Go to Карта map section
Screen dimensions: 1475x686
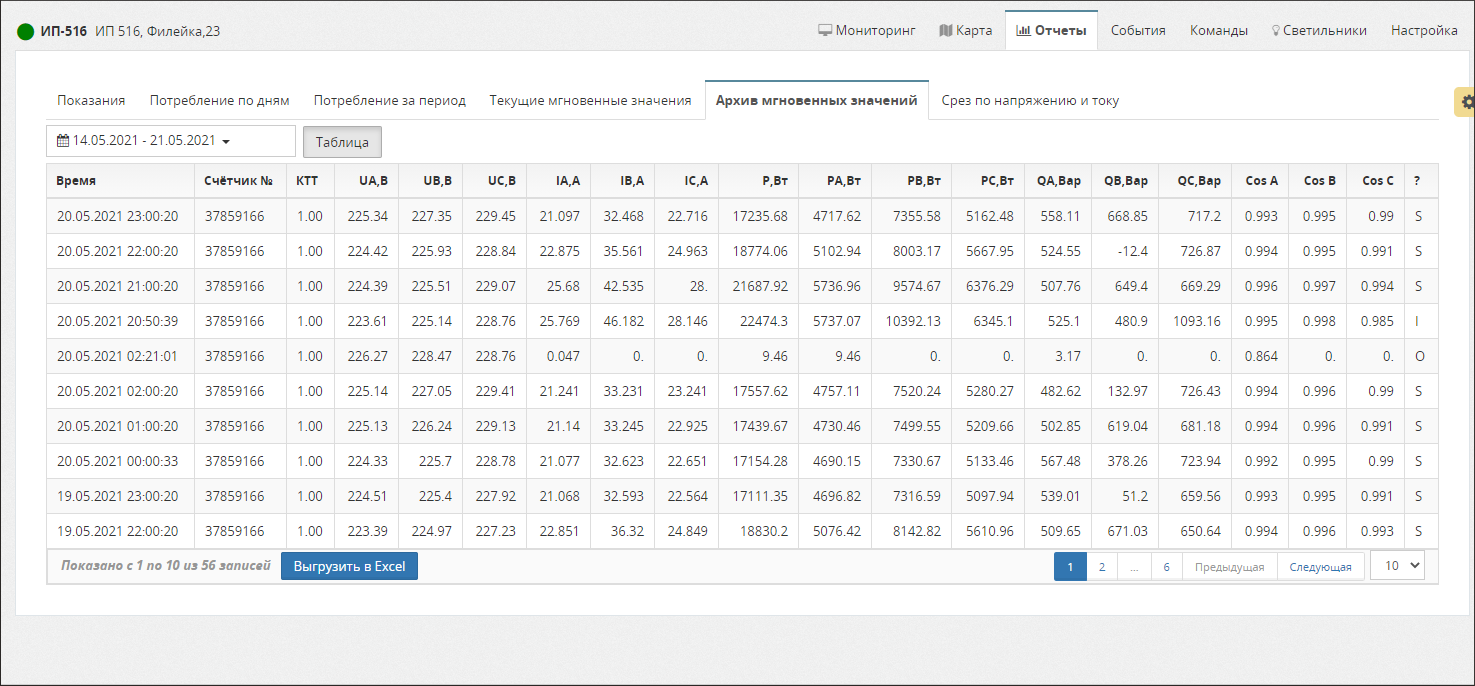(x=966, y=30)
